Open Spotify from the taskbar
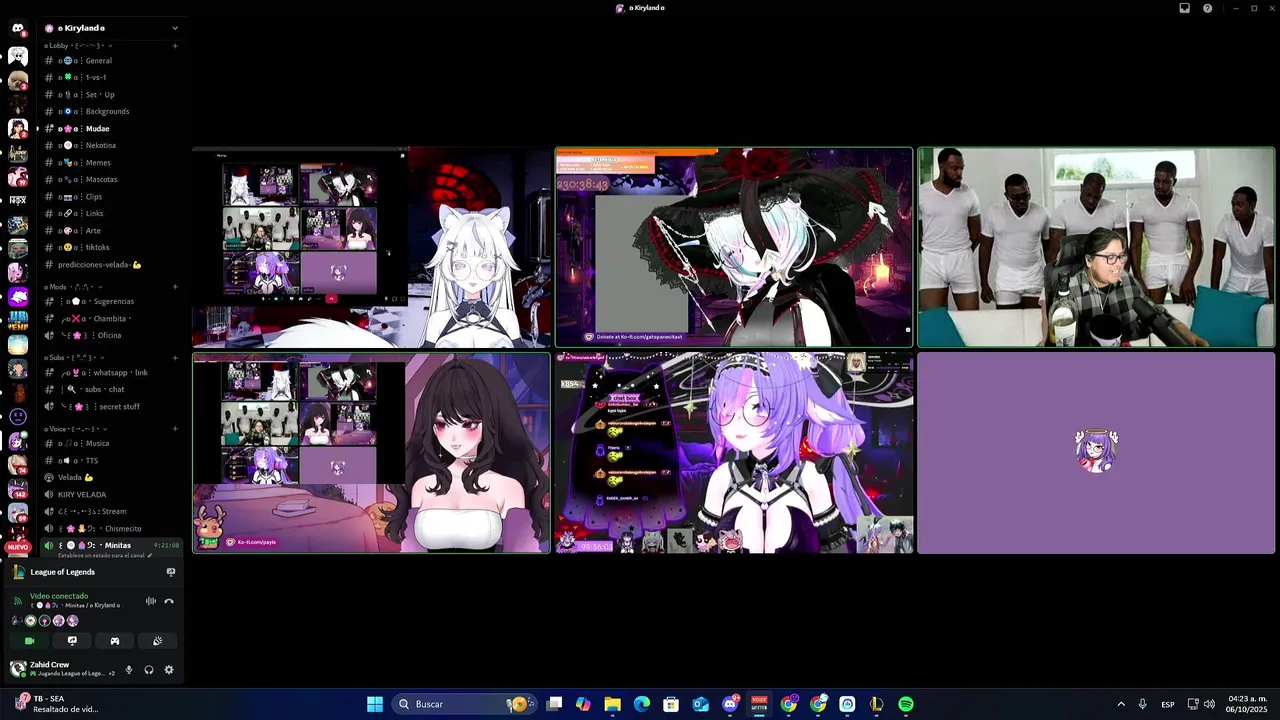This screenshot has width=1280, height=720. coord(906,704)
